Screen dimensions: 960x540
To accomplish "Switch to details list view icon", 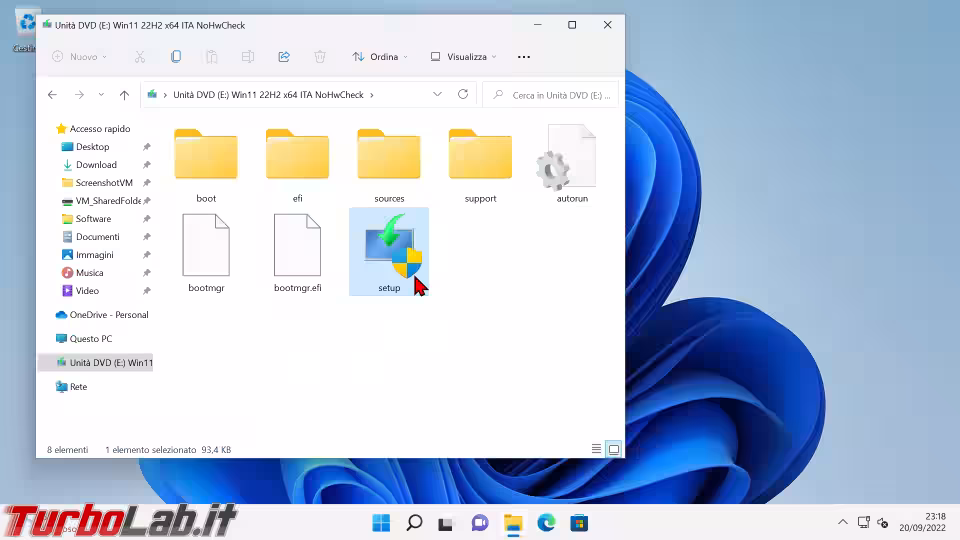I will click(596, 449).
